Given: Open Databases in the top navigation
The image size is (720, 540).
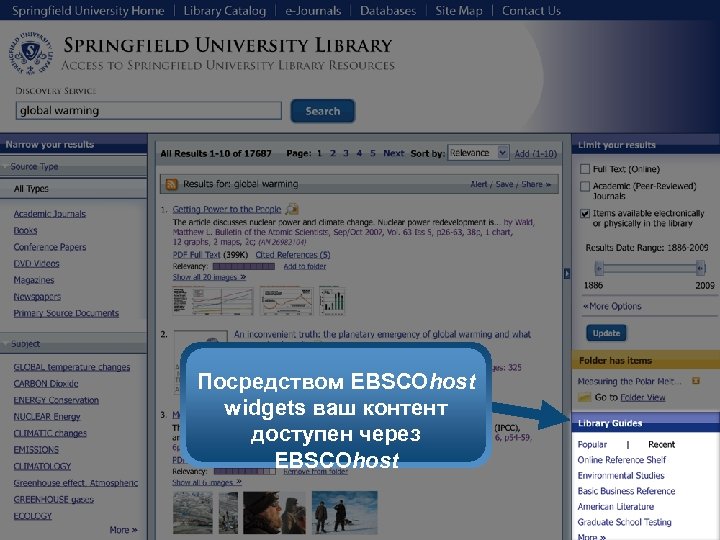Looking at the screenshot, I should click(388, 11).
